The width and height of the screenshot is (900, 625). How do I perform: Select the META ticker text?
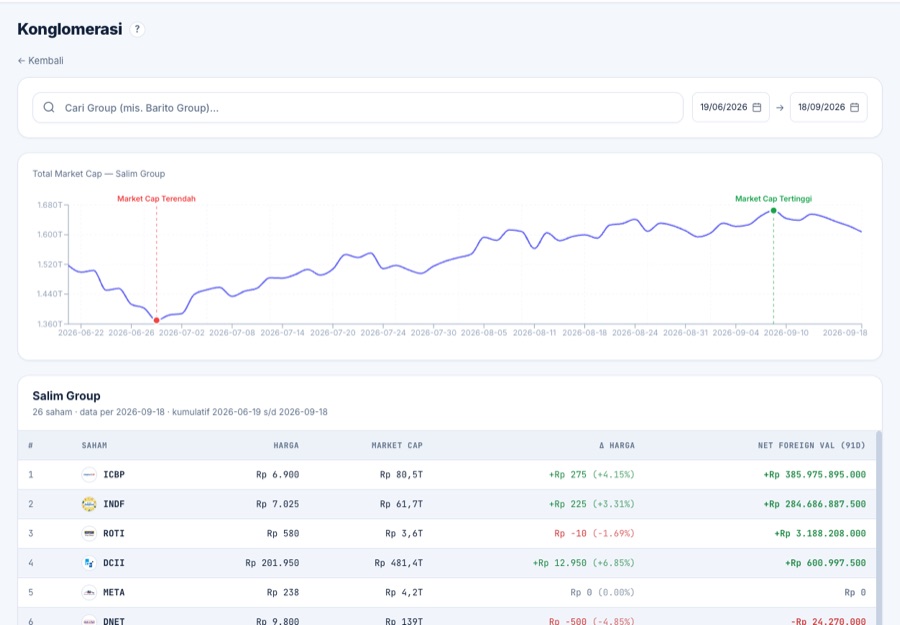(x=114, y=592)
